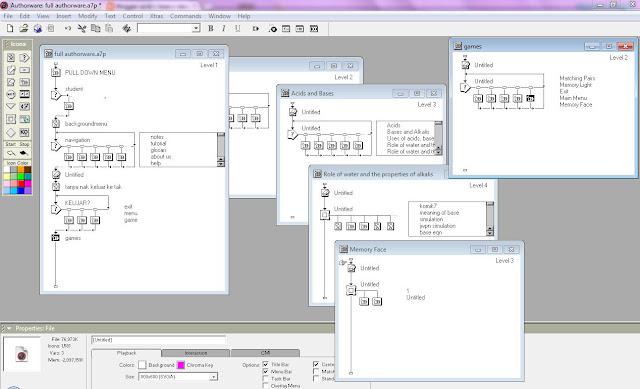640x389 pixels.
Task: Switch to the Interaction properties tab
Action: pyautogui.click(x=196, y=353)
